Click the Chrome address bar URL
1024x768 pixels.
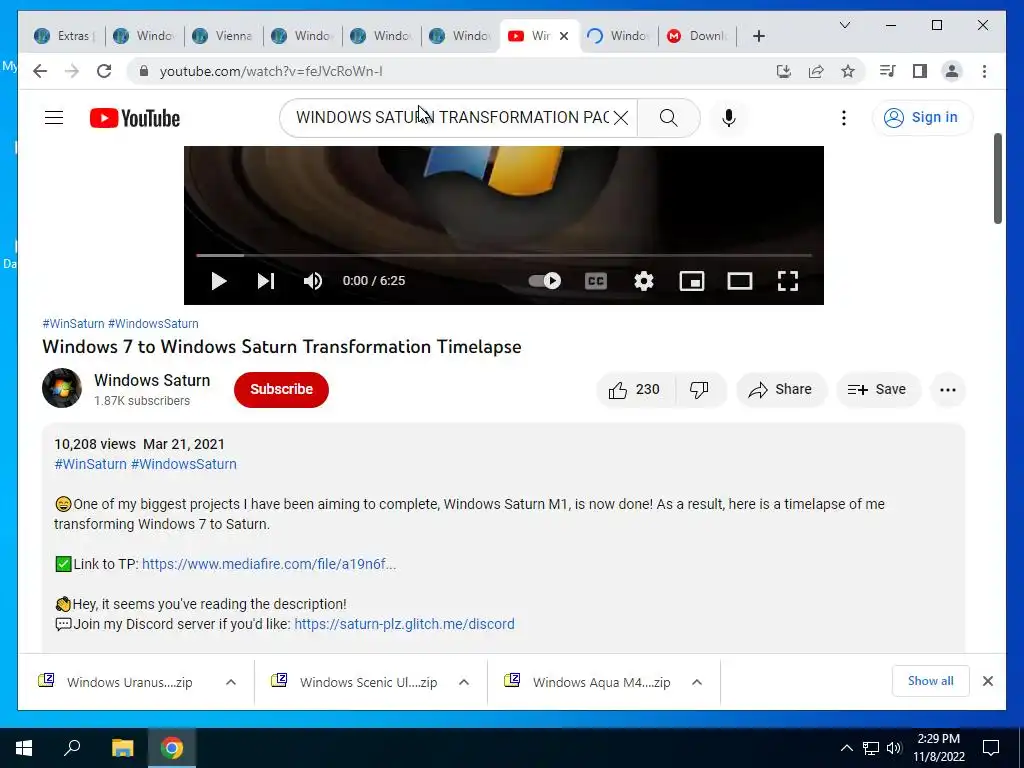(271, 71)
